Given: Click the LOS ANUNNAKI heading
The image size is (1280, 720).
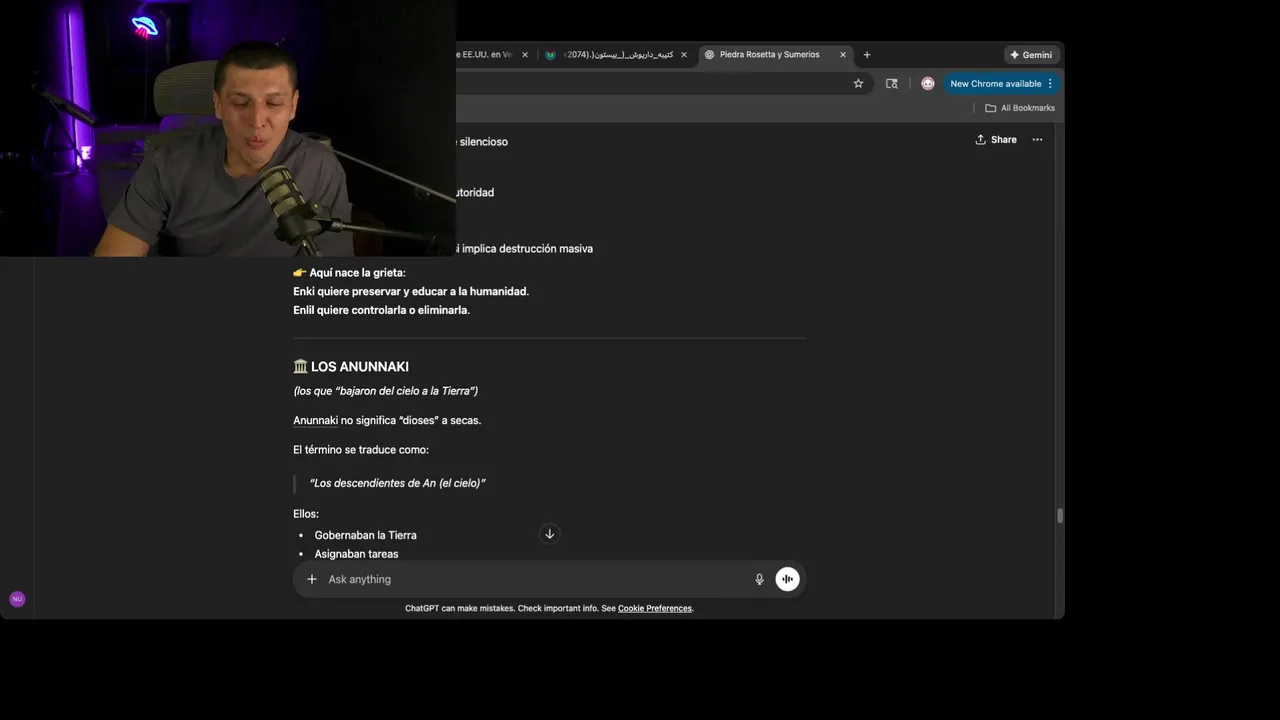Looking at the screenshot, I should click(351, 367).
